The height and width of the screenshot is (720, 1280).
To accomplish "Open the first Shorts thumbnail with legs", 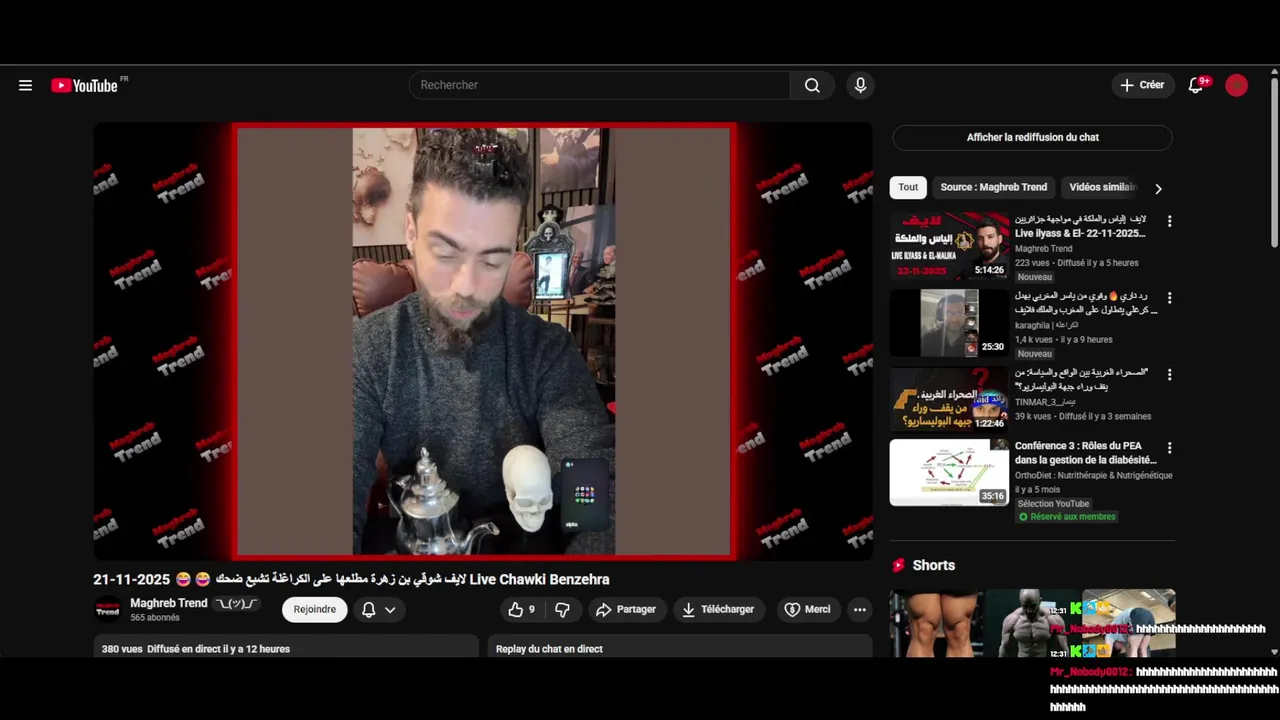I will 937,623.
